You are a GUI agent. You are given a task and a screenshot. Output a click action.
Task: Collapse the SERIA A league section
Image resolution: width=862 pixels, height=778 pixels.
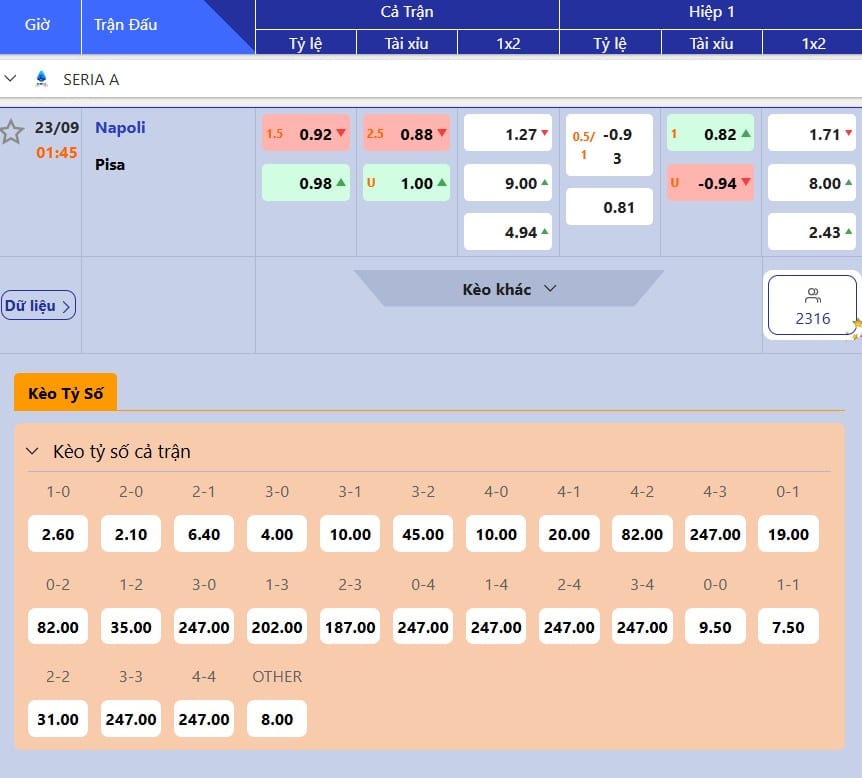click(x=11, y=78)
